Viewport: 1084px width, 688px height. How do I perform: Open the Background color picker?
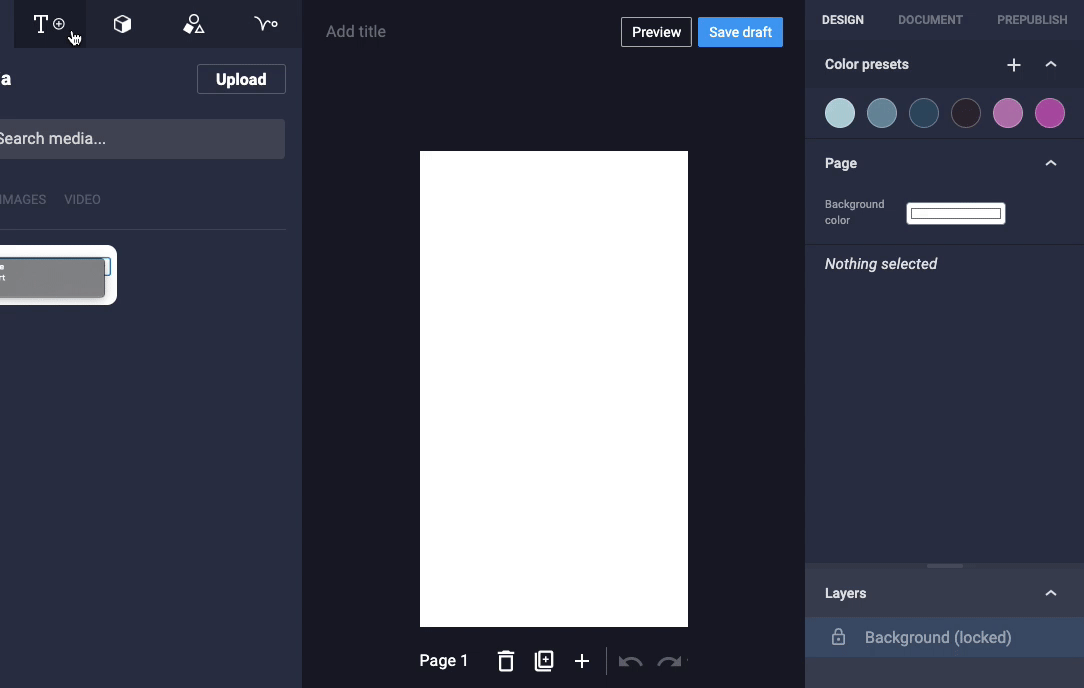[955, 214]
